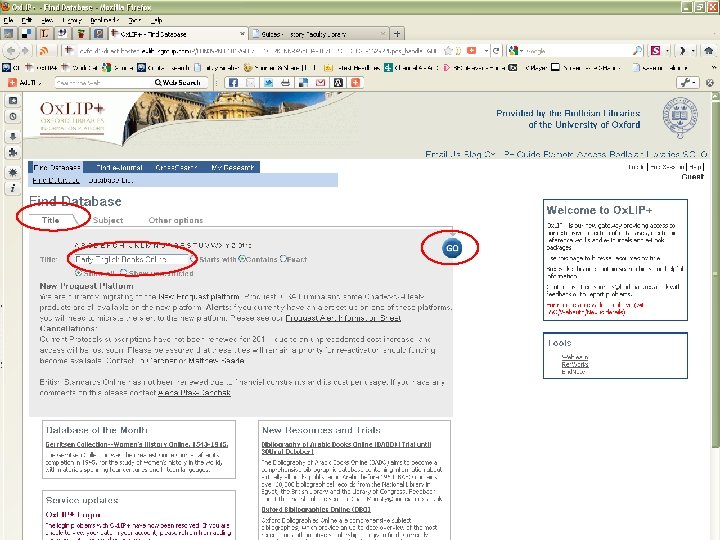This screenshot has width=720, height=540.
Task: Open the sidebar add-ons puzzle icon
Action: coord(13,152)
